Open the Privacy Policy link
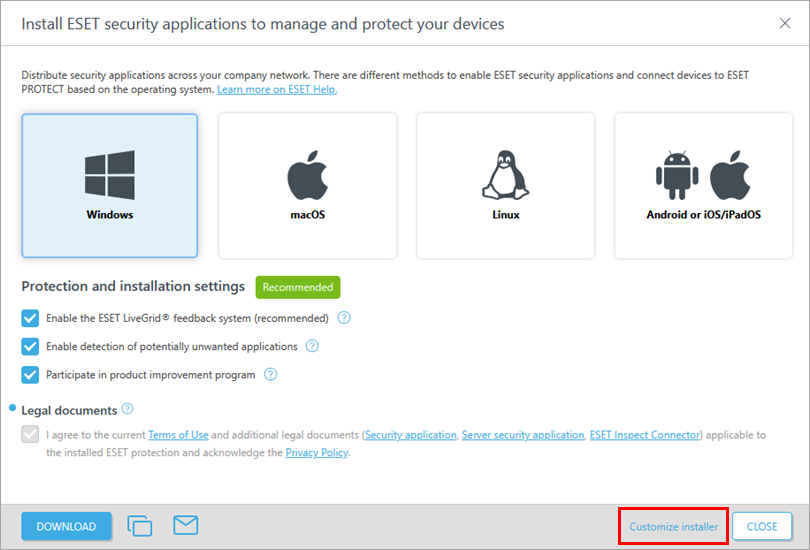 [317, 452]
